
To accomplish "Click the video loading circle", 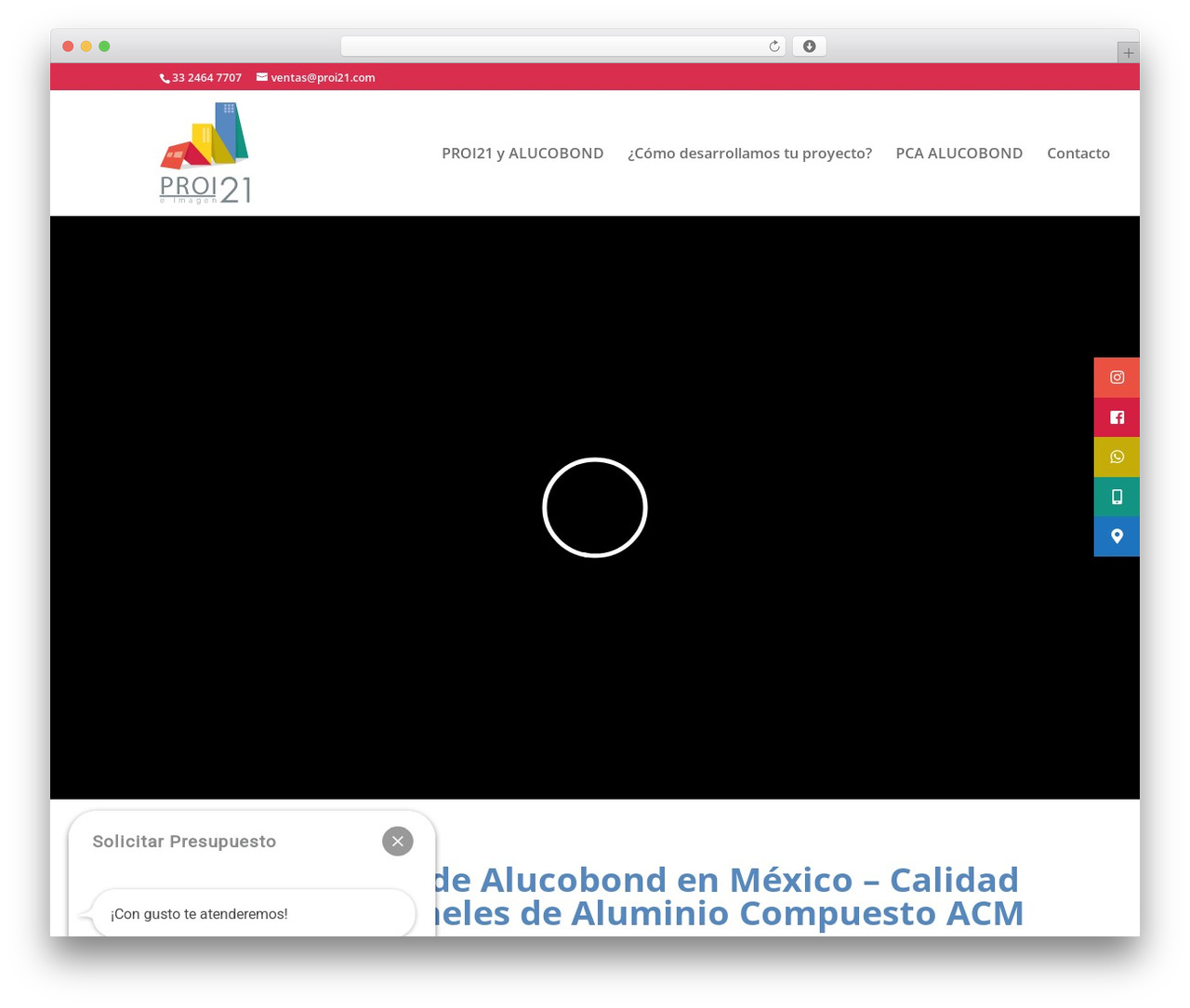I will point(595,508).
